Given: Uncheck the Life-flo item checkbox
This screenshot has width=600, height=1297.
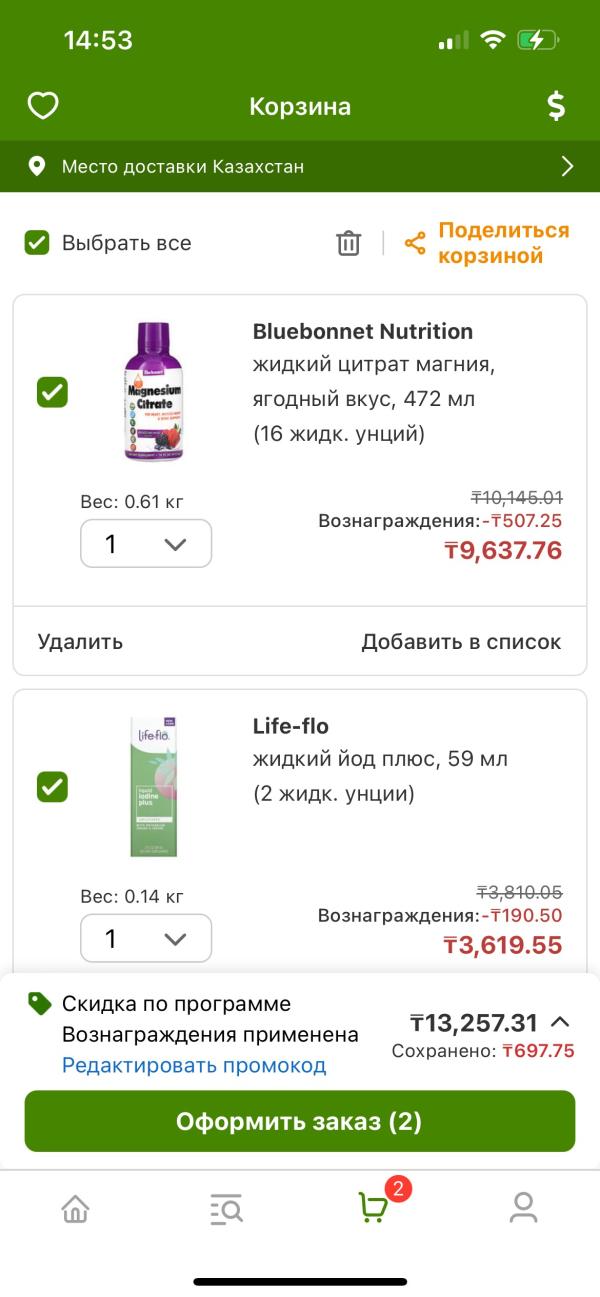Looking at the screenshot, I should tap(52, 787).
